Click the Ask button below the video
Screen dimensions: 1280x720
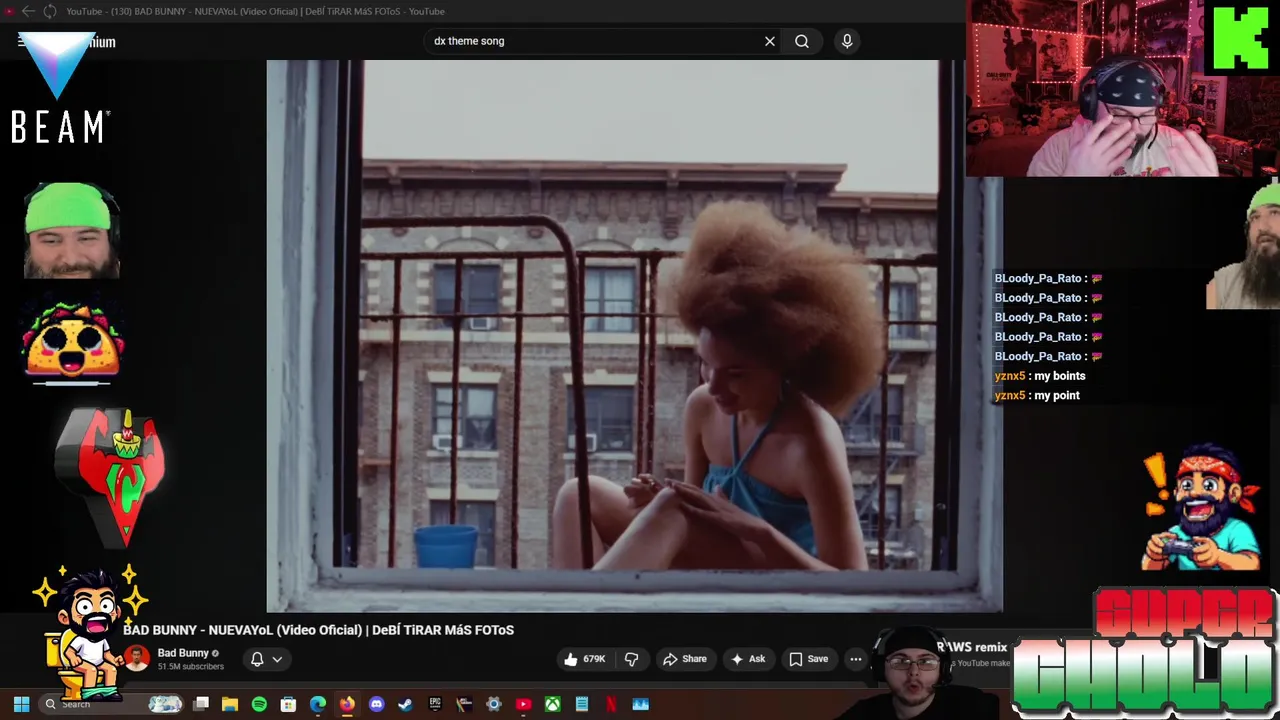(x=747, y=659)
